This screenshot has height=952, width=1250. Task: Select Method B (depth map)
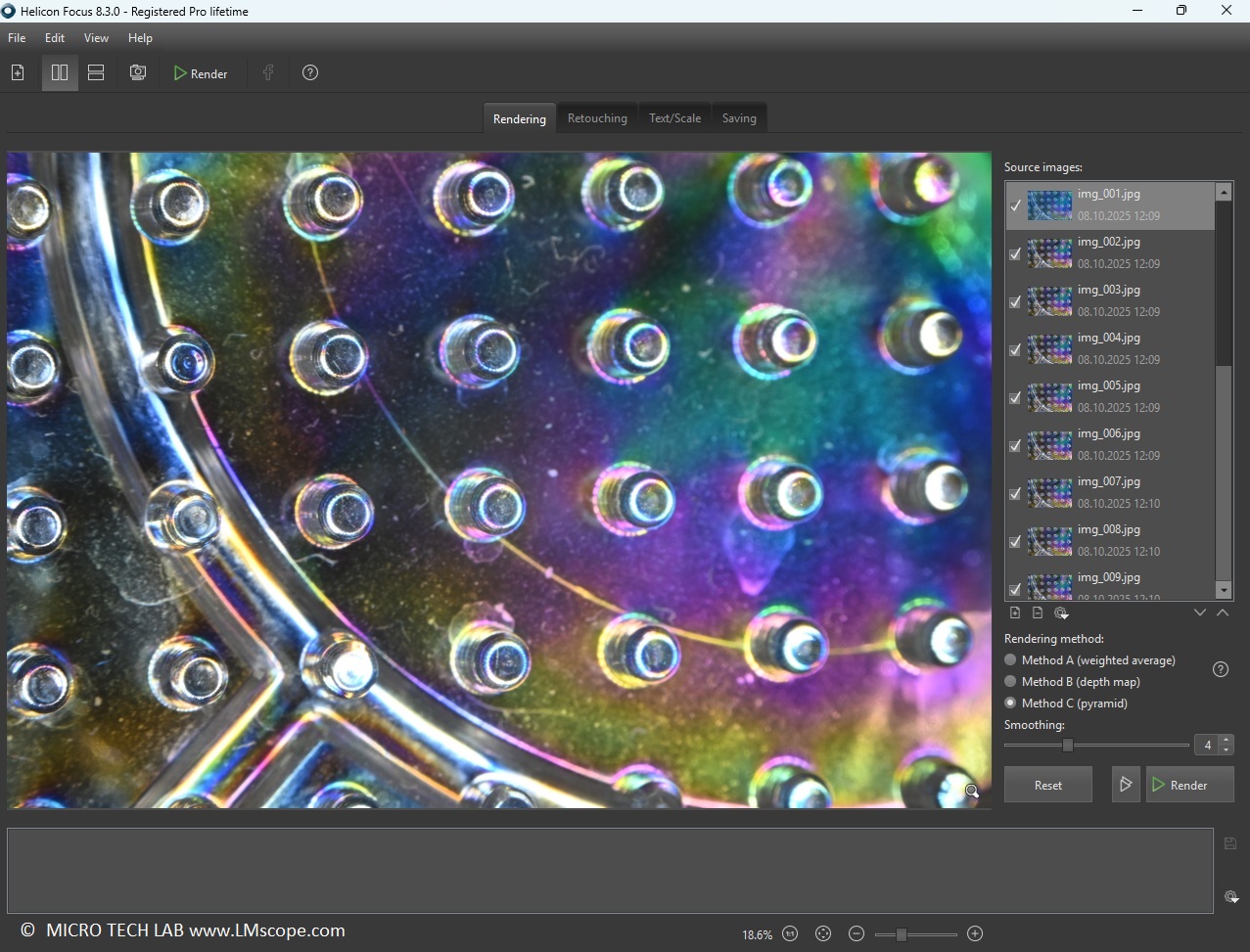[1011, 682]
